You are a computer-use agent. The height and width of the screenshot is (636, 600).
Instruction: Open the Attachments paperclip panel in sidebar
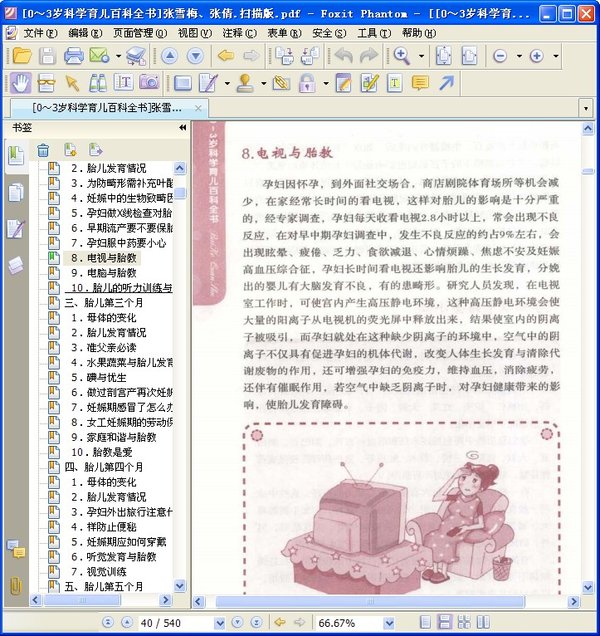(16, 586)
